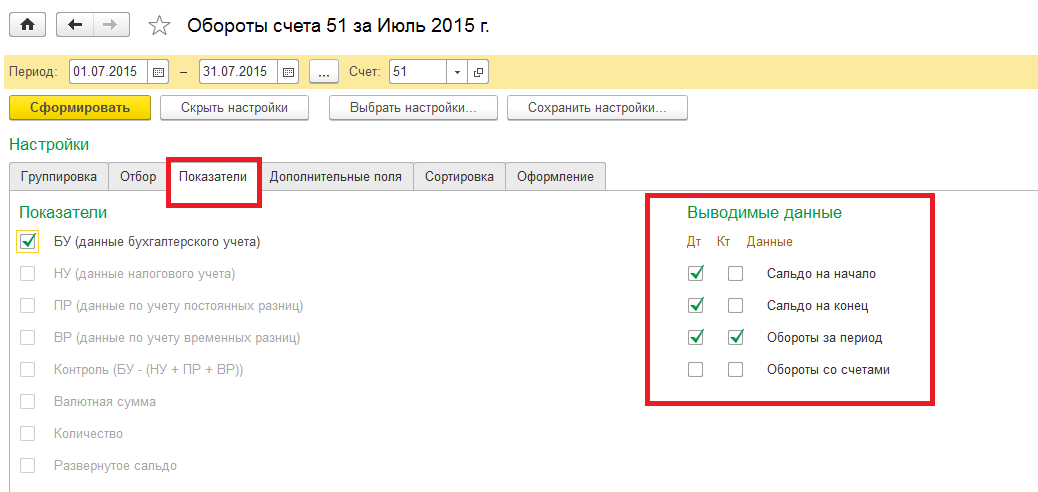1038x492 pixels.
Task: Click the period start date field
Action: 108,72
